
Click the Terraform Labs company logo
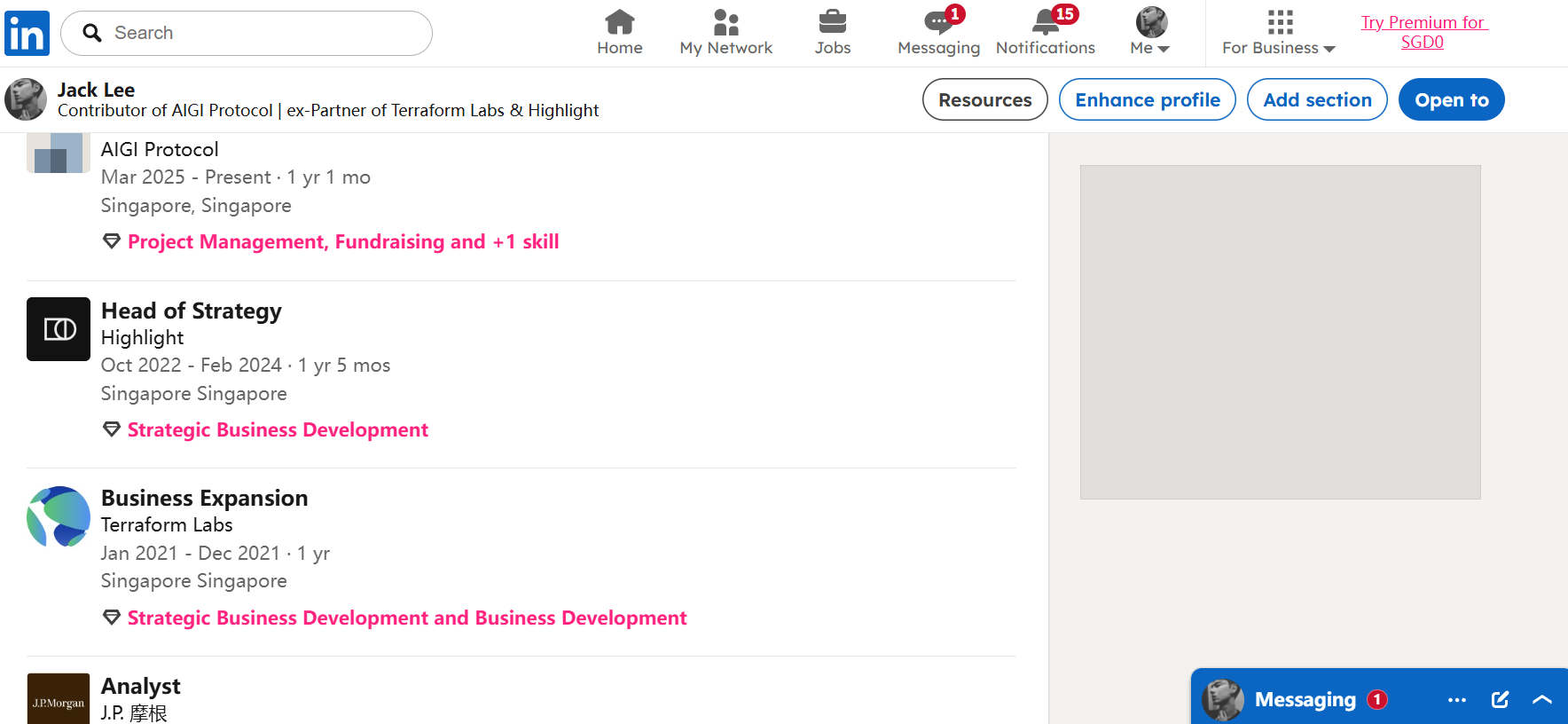tap(59, 516)
